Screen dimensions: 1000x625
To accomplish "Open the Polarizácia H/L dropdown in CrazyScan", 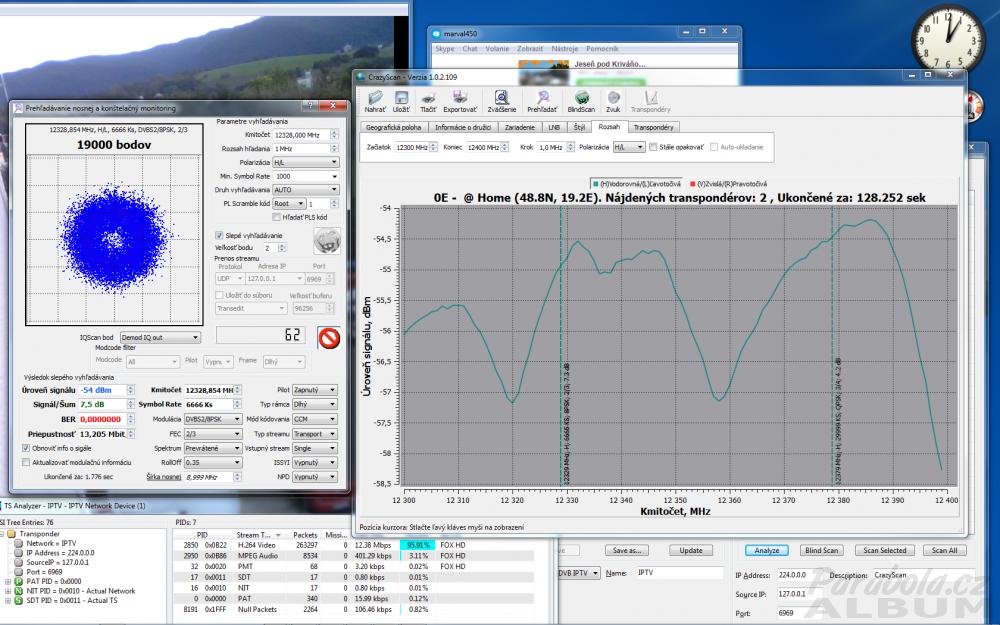I will pos(629,147).
